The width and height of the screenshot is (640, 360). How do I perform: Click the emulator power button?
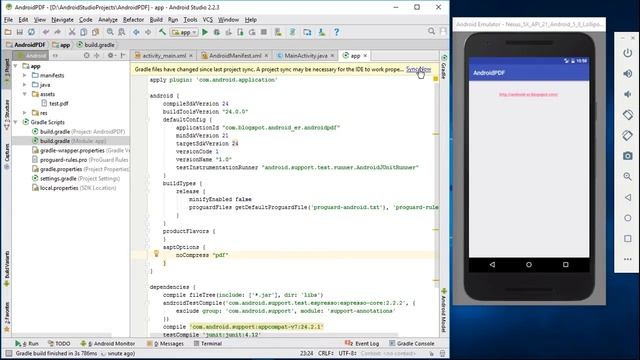[x=628, y=53]
